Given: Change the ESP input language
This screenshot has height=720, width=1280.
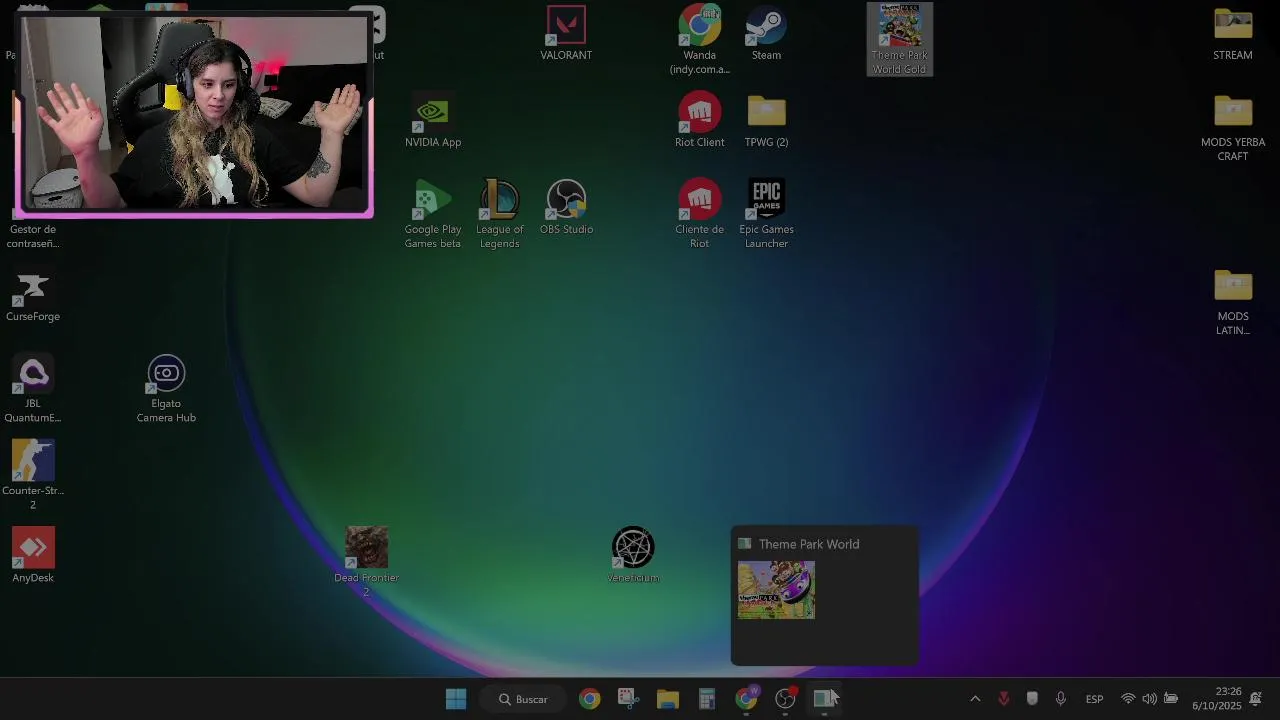Looking at the screenshot, I should pos(1095,699).
